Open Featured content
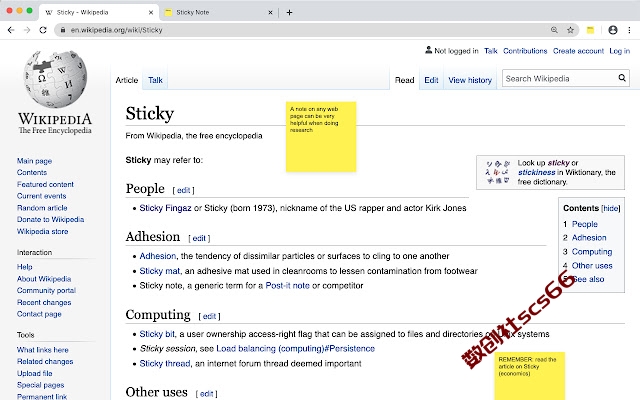The height and width of the screenshot is (400, 640). click(x=45, y=184)
